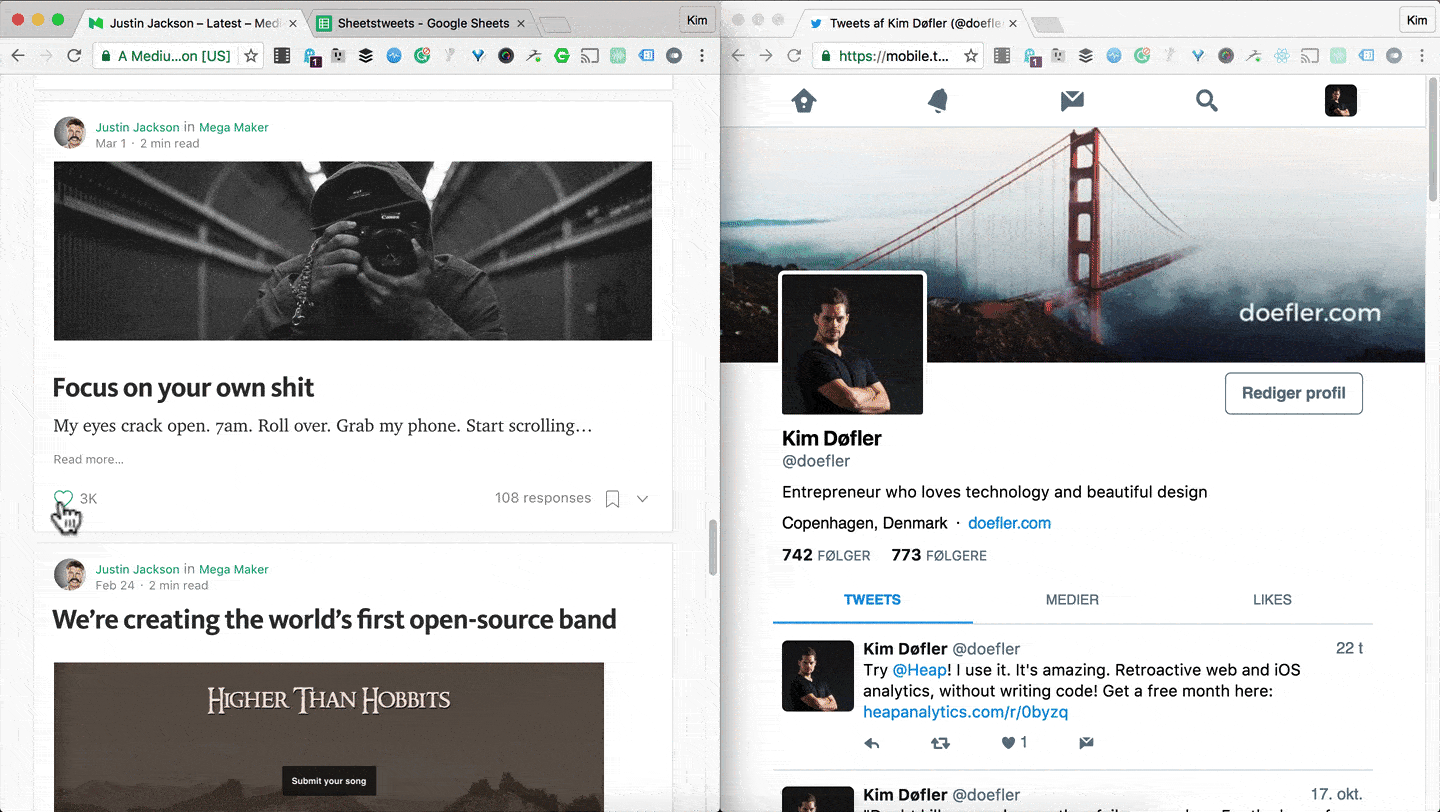Select the 'Tweets af Kim Døfler' browser tab
The image size is (1440, 812).
(x=913, y=23)
